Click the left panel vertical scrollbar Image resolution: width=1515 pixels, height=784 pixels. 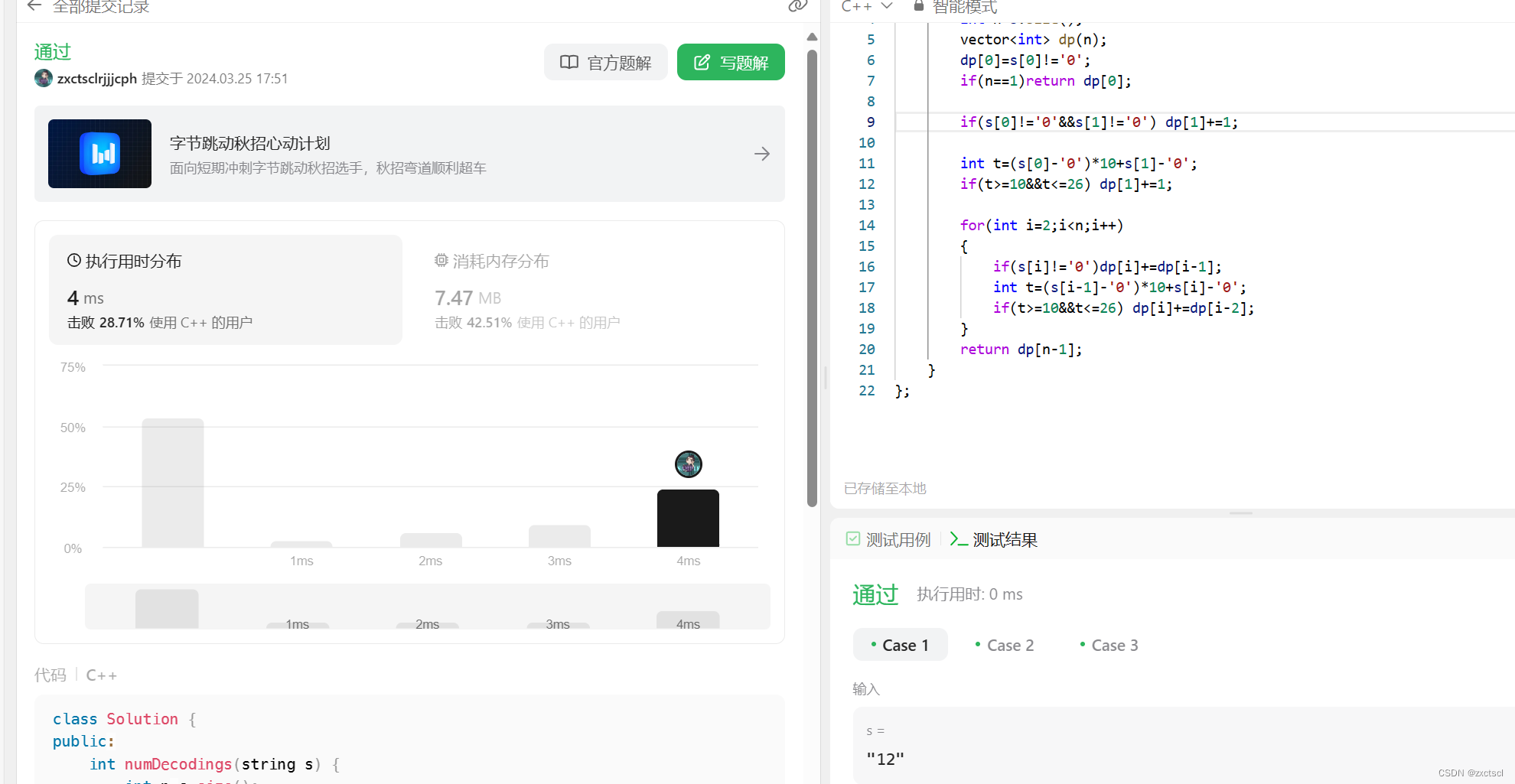pyautogui.click(x=812, y=278)
